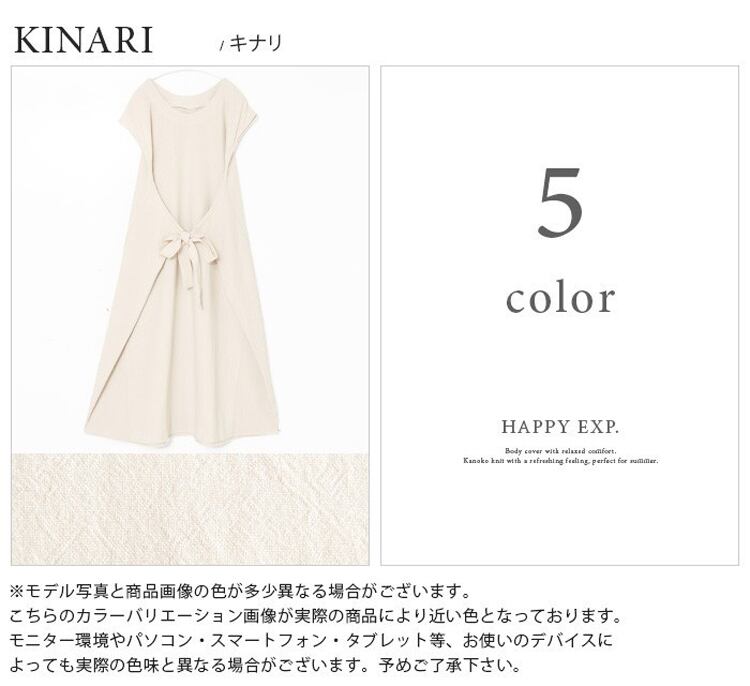Click the large number 5
Screen dimensions: 750x686
(x=560, y=203)
